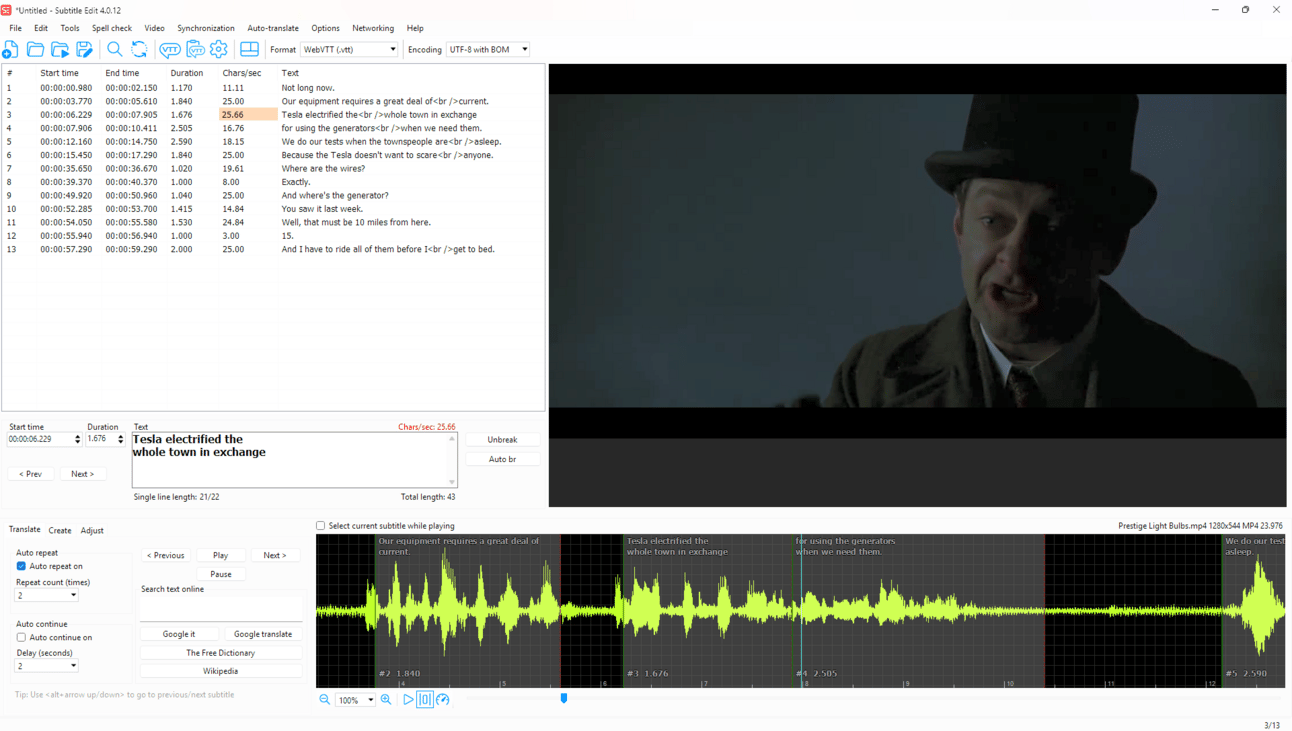Screen dimensions: 1292x731
Task: Click scroll-down arrow in text box
Action: pos(452,482)
